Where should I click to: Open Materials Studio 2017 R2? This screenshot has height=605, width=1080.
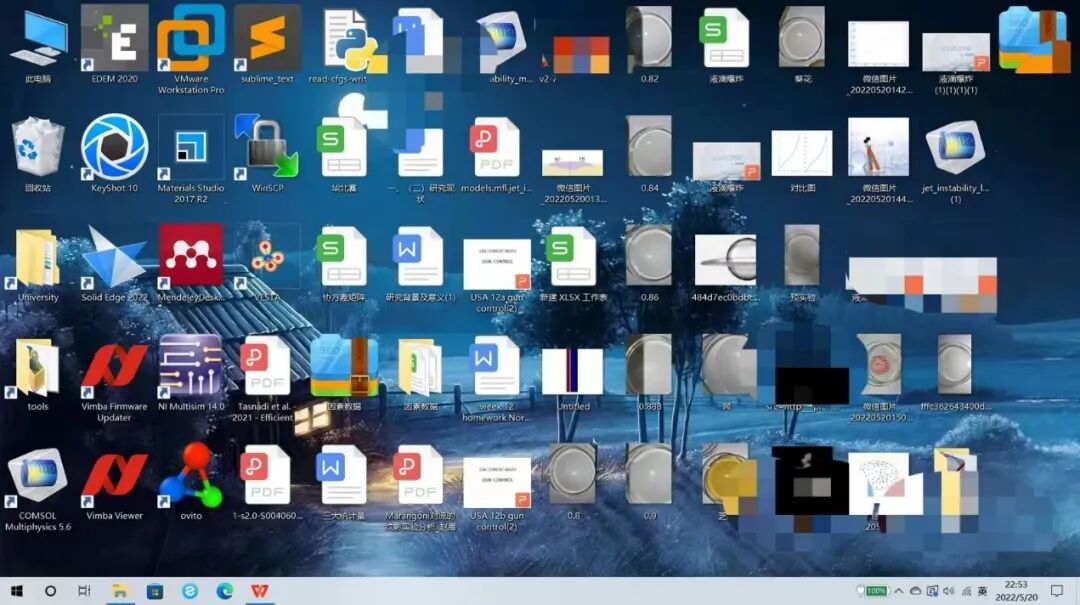[x=191, y=159]
